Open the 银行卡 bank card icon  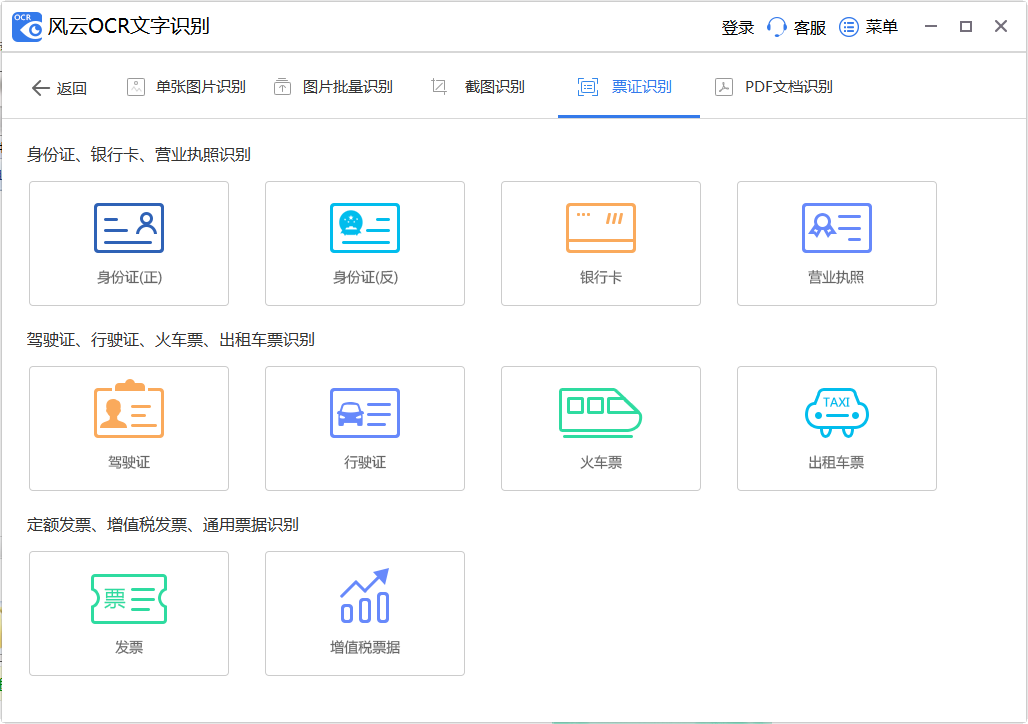point(601,228)
